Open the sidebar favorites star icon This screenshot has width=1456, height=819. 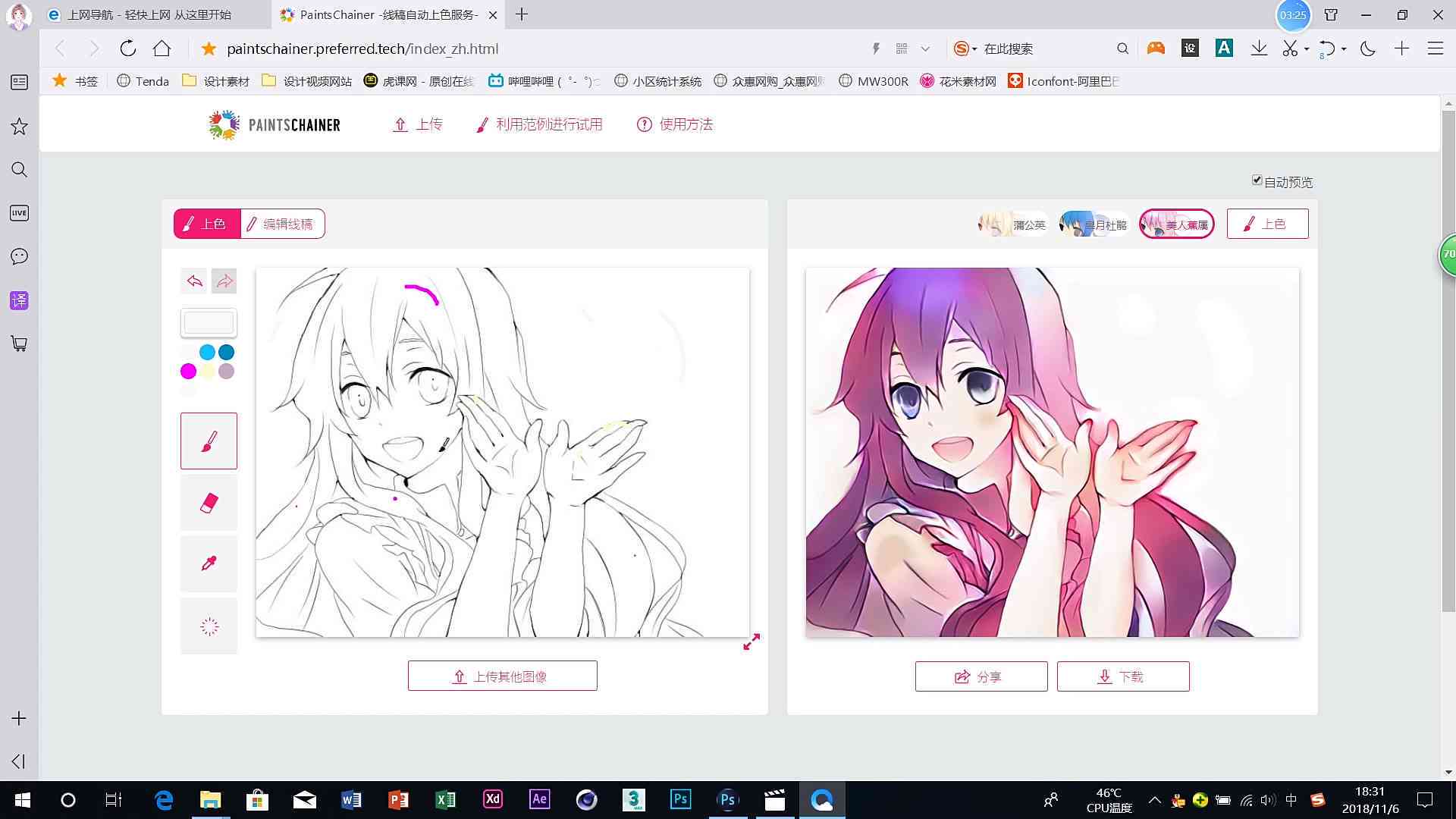pyautogui.click(x=19, y=126)
